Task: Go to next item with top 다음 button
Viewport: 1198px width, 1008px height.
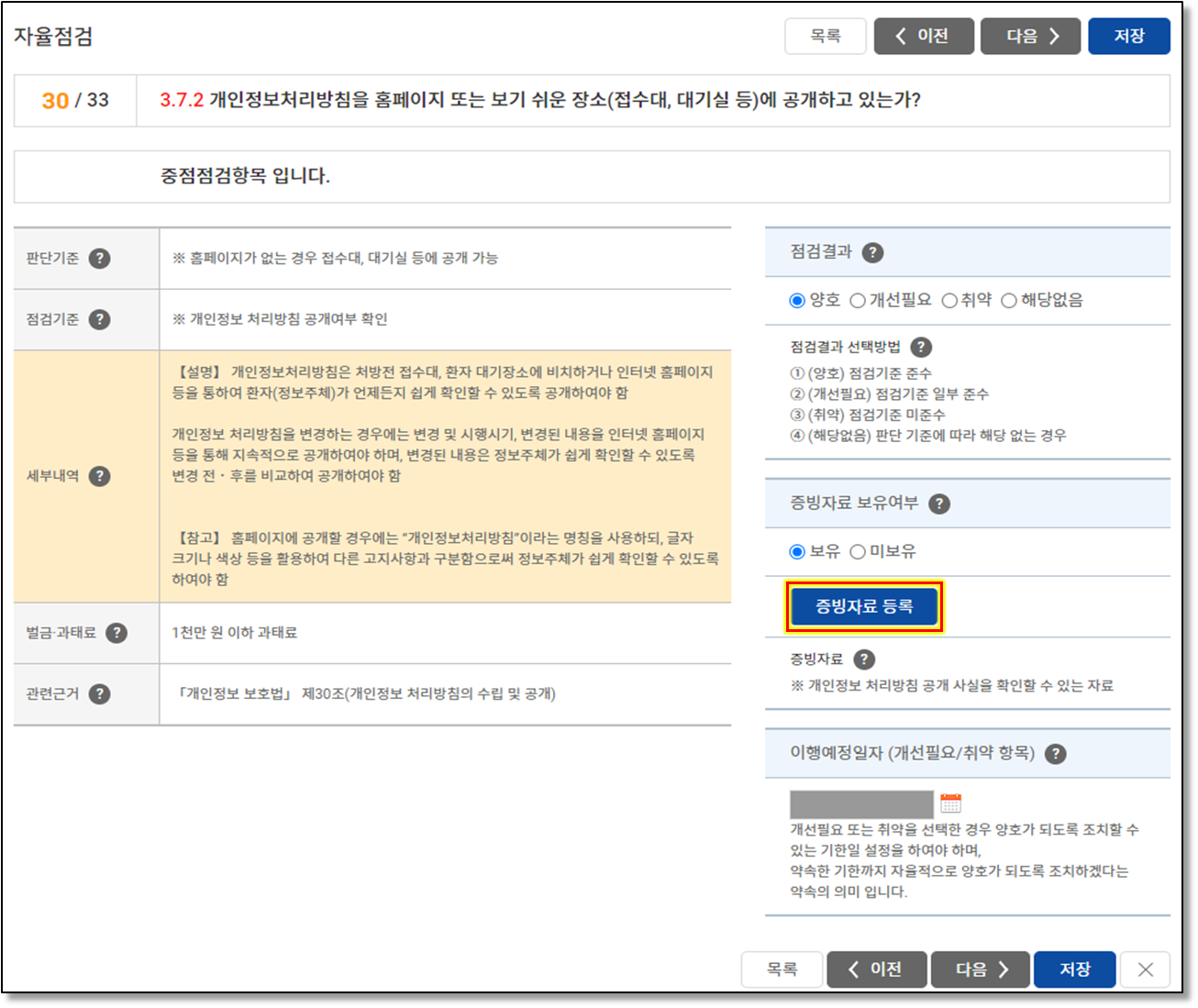Action: (1030, 37)
